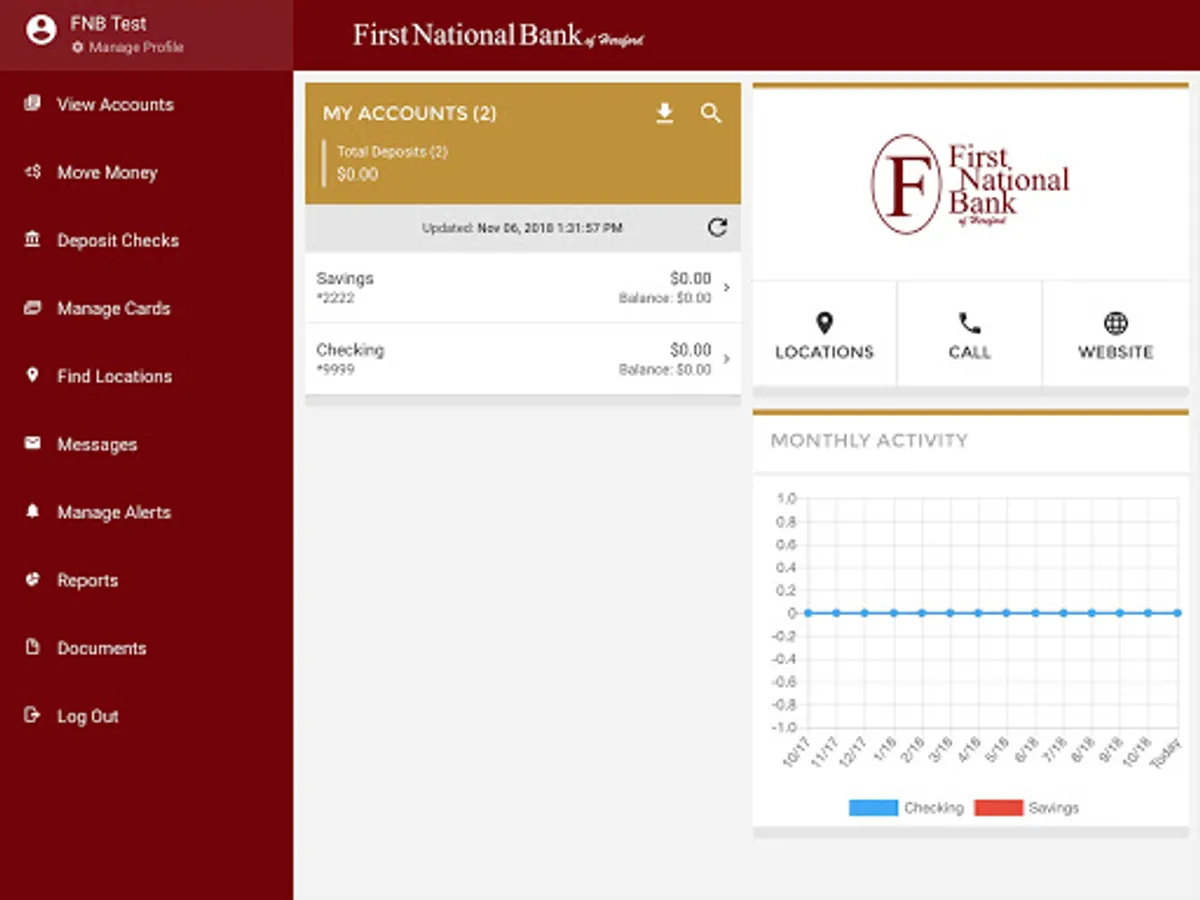The height and width of the screenshot is (900, 1200).
Task: Expand Savings account chevron
Action: click(727, 288)
